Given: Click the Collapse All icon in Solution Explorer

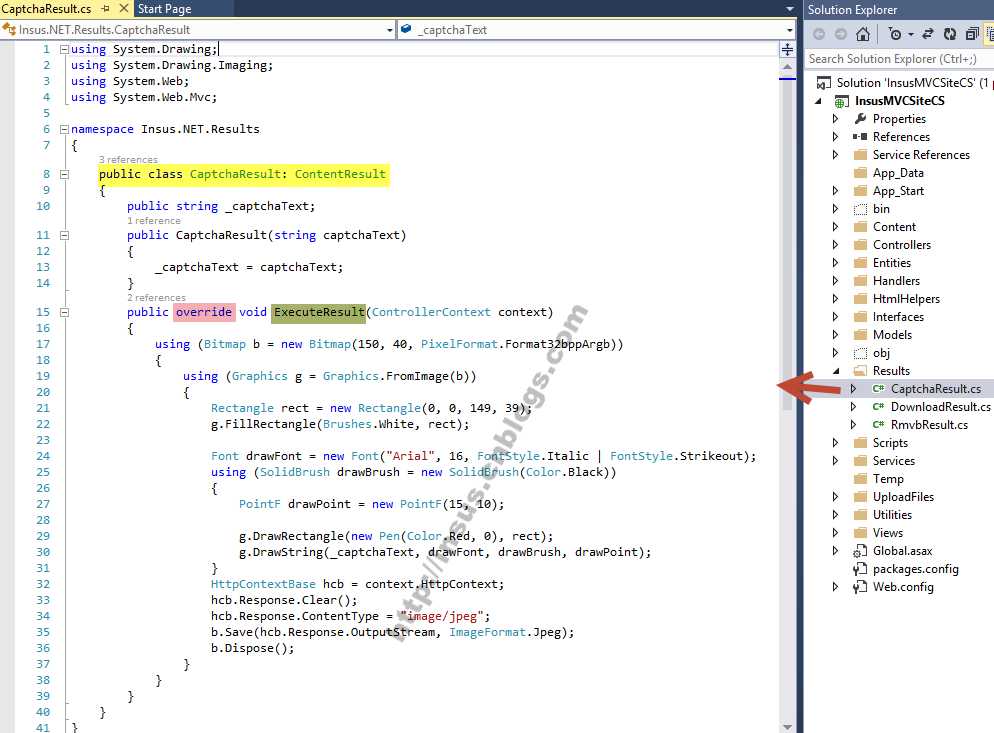Looking at the screenshot, I should point(972,34).
